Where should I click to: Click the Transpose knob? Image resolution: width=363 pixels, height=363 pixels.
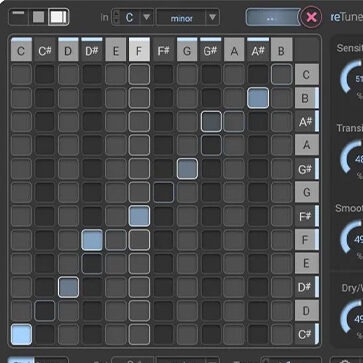[x=352, y=158]
